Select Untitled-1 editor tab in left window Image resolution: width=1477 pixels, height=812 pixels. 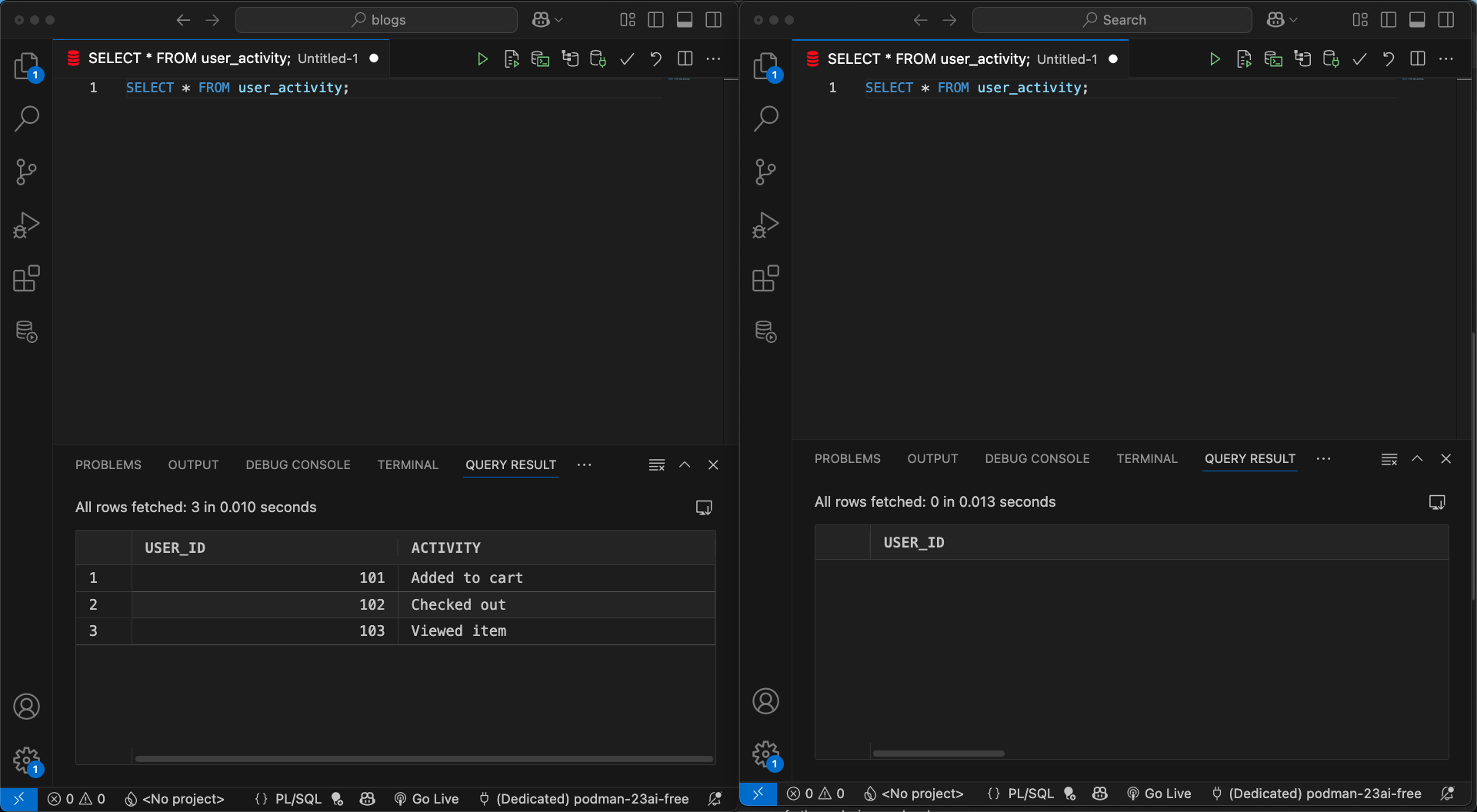pos(222,58)
